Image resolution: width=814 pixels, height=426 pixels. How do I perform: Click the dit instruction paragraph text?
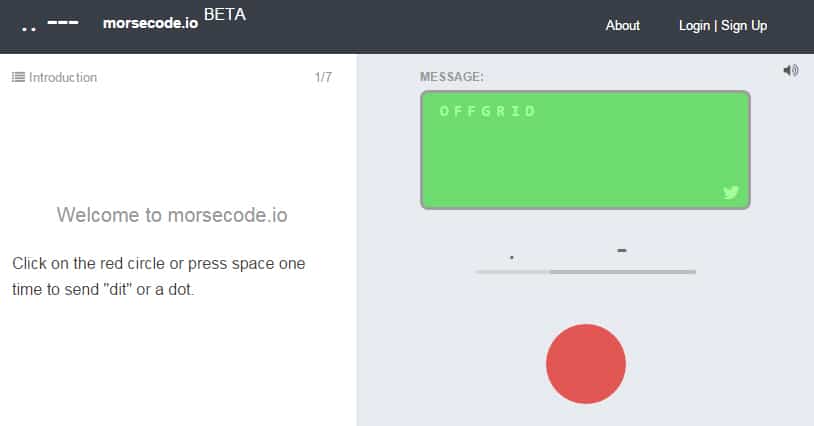[160, 277]
